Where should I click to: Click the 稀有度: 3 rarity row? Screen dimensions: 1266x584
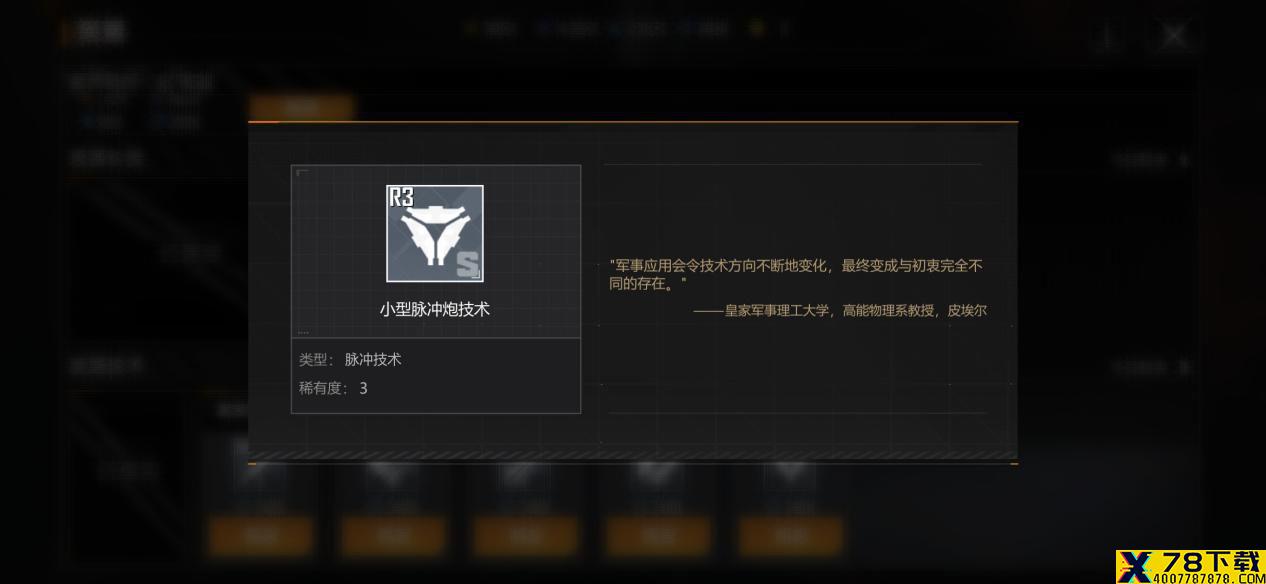(333, 388)
